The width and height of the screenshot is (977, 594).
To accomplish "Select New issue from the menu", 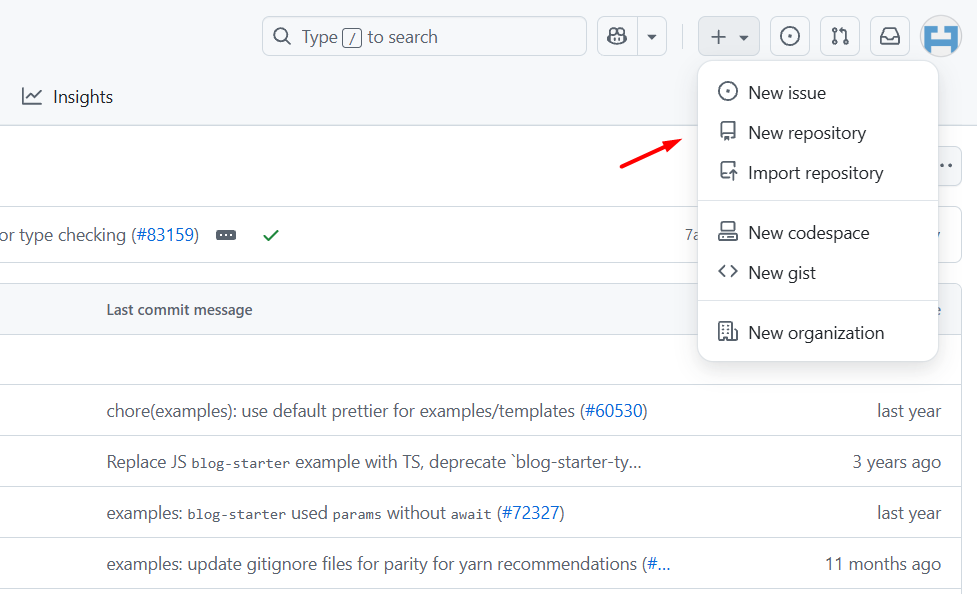I will coord(786,92).
